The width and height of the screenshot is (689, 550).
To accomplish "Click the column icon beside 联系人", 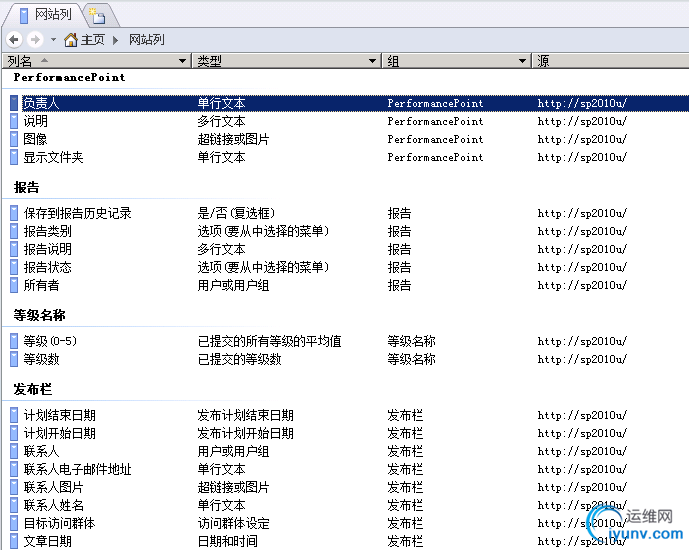I will [15, 451].
